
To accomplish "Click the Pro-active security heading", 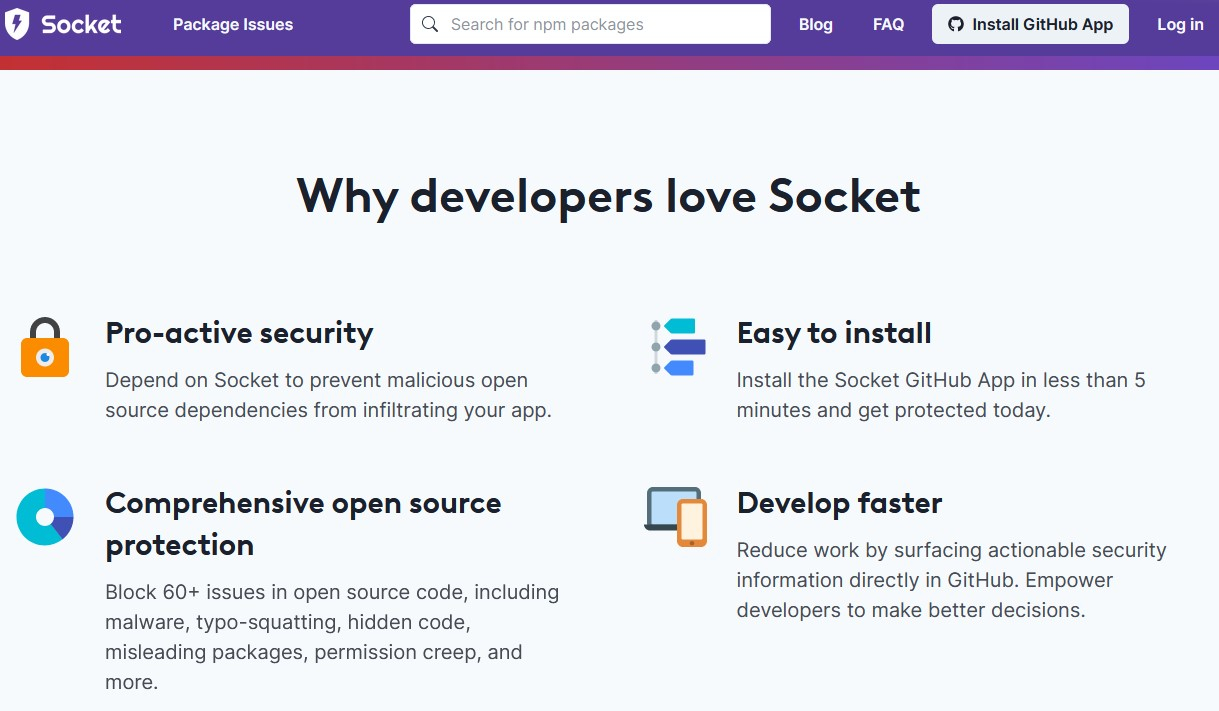I will pos(239,333).
